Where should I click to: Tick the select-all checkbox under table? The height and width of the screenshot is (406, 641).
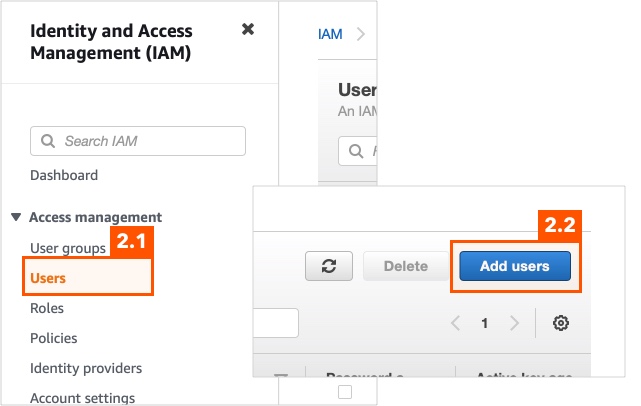click(x=345, y=392)
